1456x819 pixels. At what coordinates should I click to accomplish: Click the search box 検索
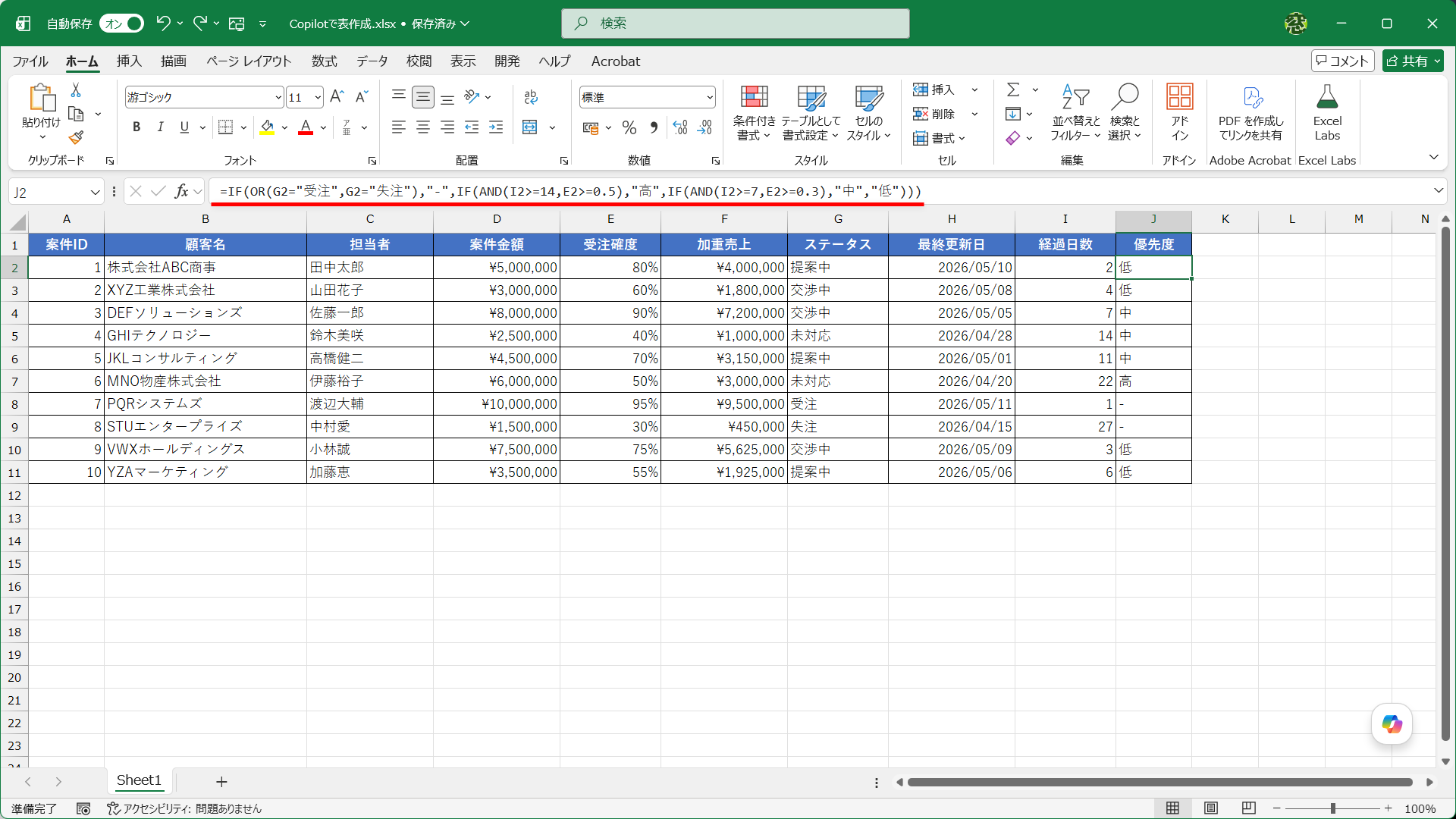coord(735,24)
